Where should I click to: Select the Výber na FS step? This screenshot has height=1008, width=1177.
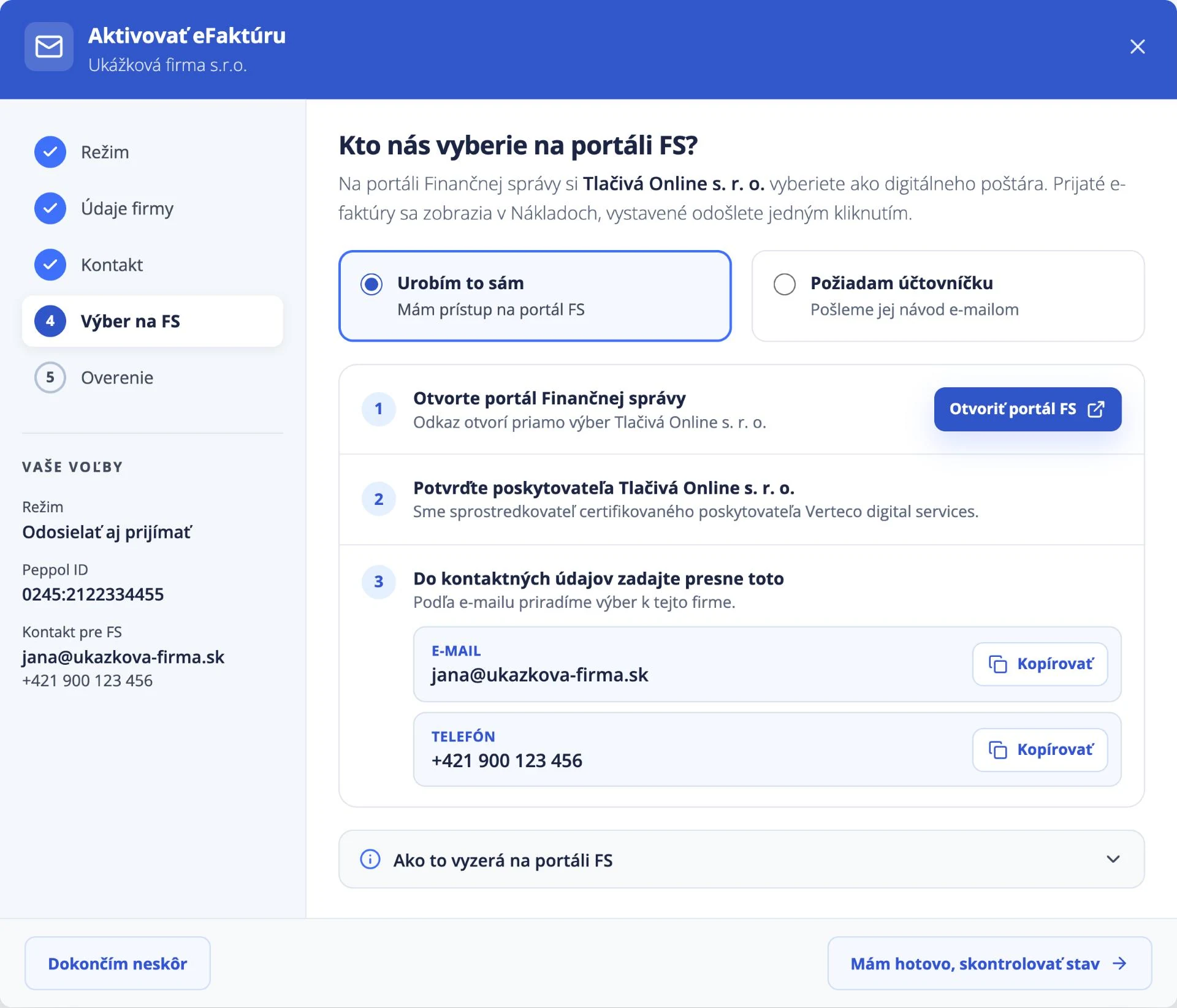[x=153, y=321]
